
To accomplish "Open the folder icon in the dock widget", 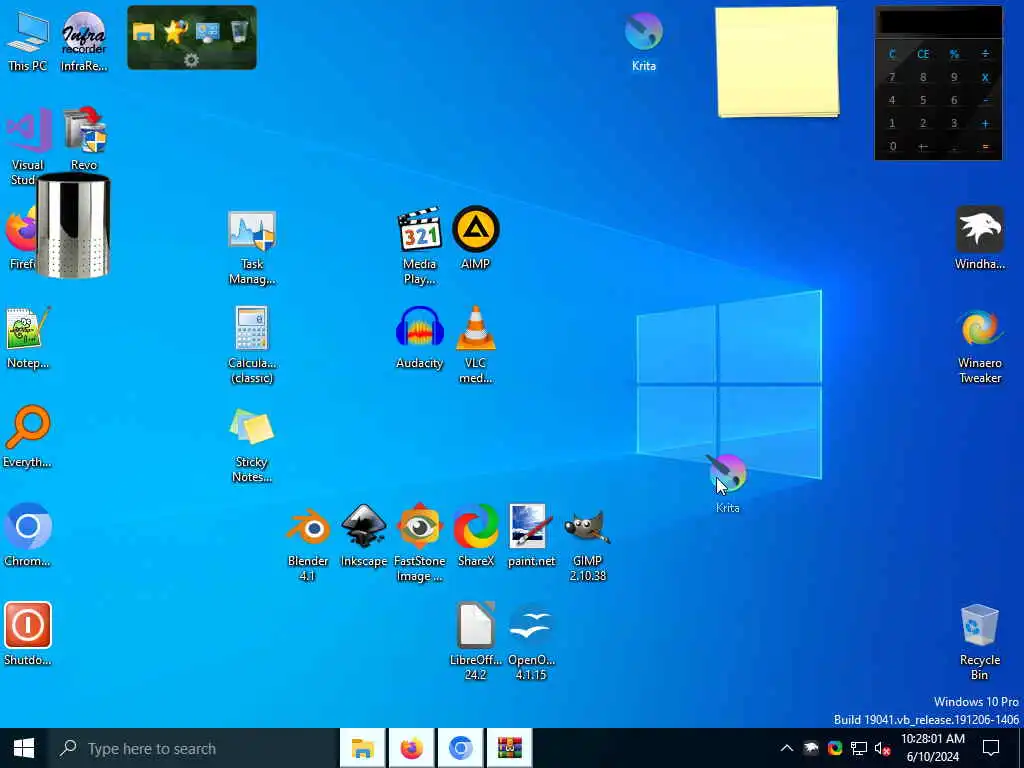I will pyautogui.click(x=143, y=31).
